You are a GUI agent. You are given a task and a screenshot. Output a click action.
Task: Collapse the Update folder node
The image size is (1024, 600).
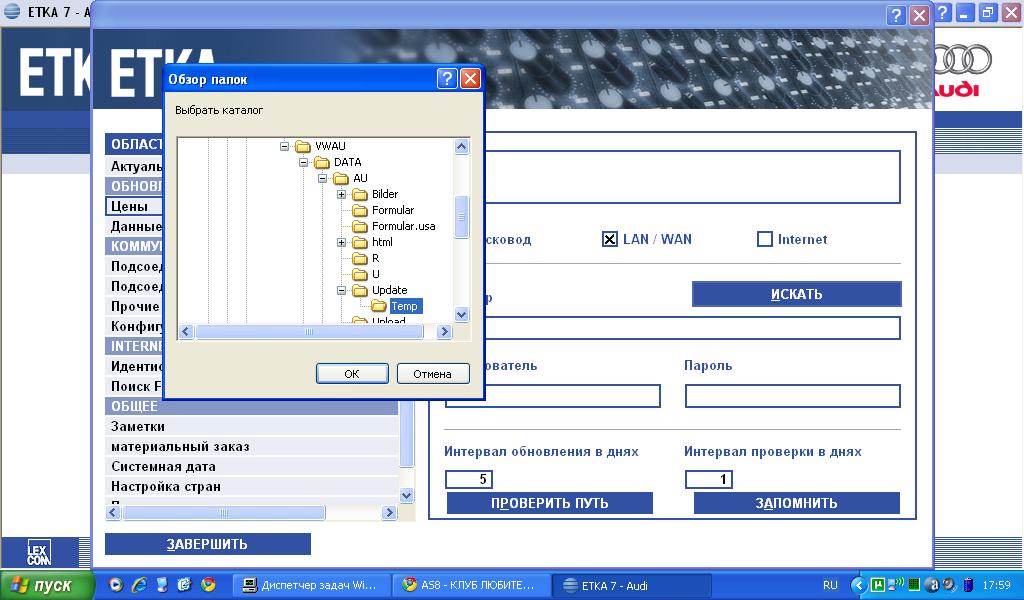click(x=342, y=290)
